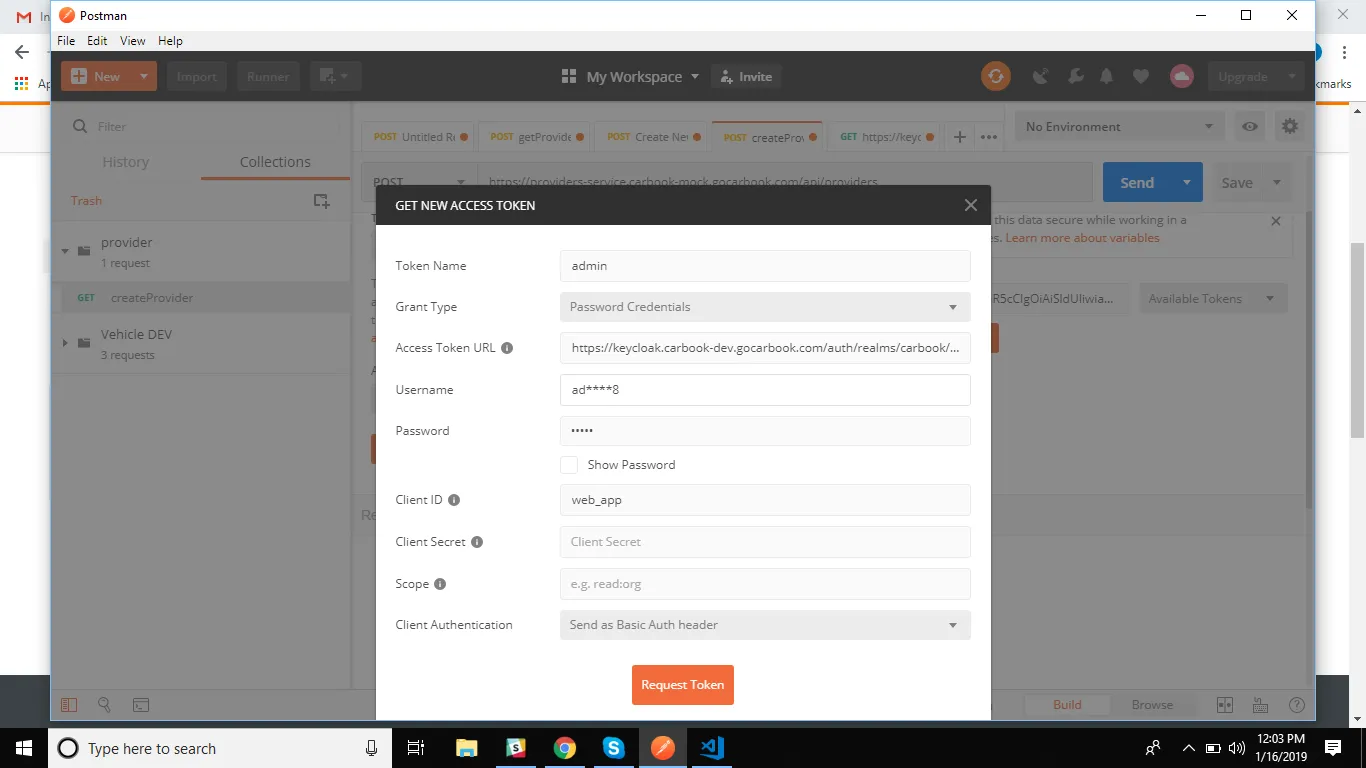Viewport: 1366px width, 768px height.
Task: Click the blue Send button
Action: click(1138, 183)
